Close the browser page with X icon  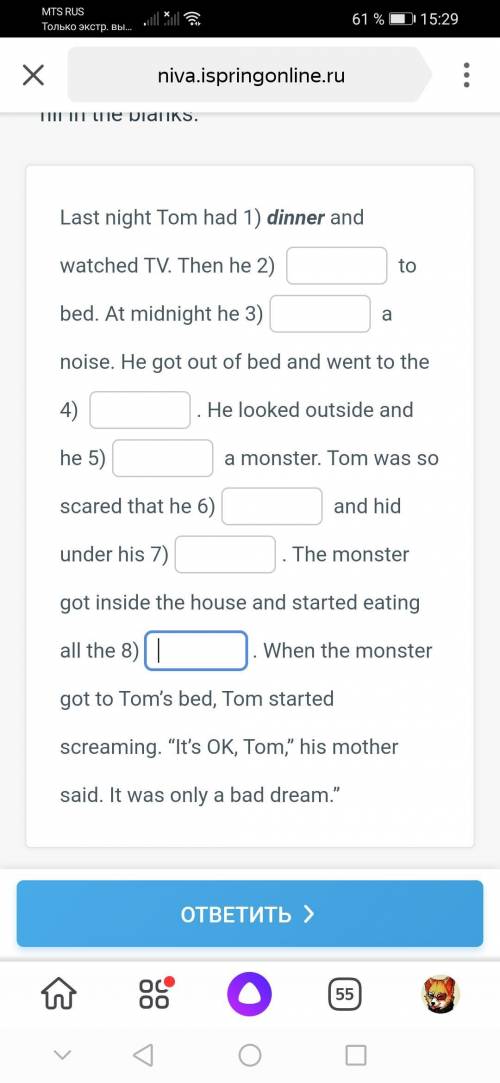(33, 75)
